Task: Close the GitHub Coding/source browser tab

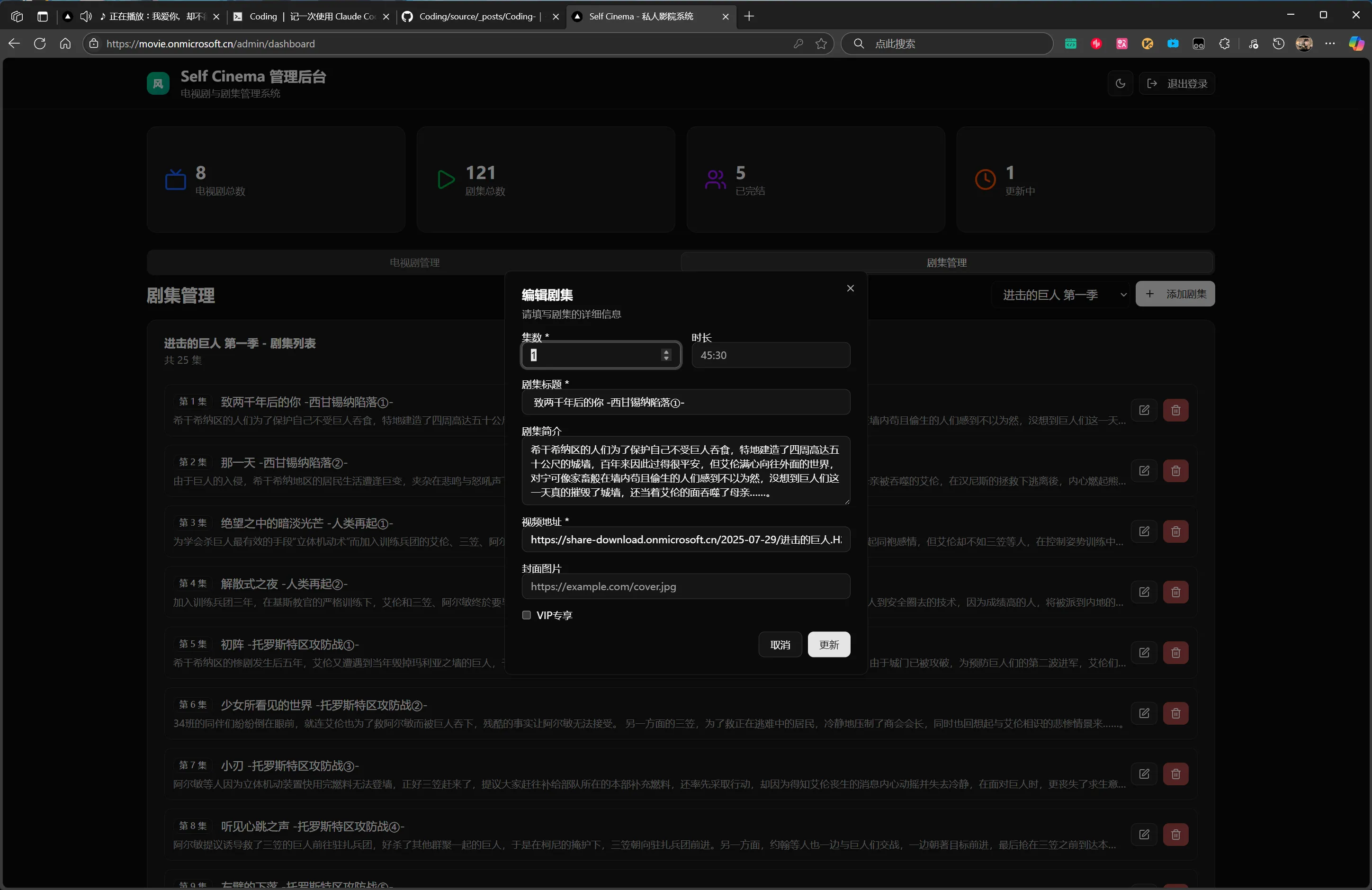Action: click(555, 17)
